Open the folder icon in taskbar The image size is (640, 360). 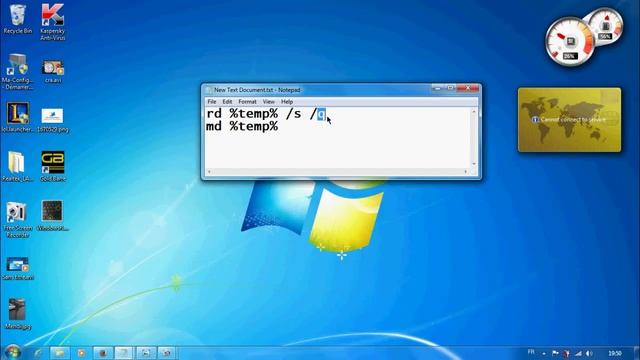click(x=60, y=353)
